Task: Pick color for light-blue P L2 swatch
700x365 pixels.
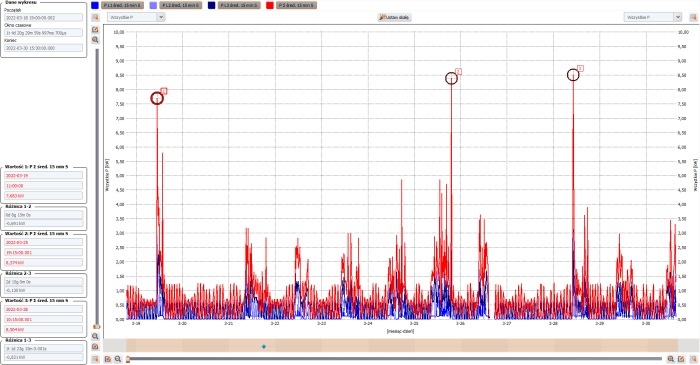Action: pos(153,5)
